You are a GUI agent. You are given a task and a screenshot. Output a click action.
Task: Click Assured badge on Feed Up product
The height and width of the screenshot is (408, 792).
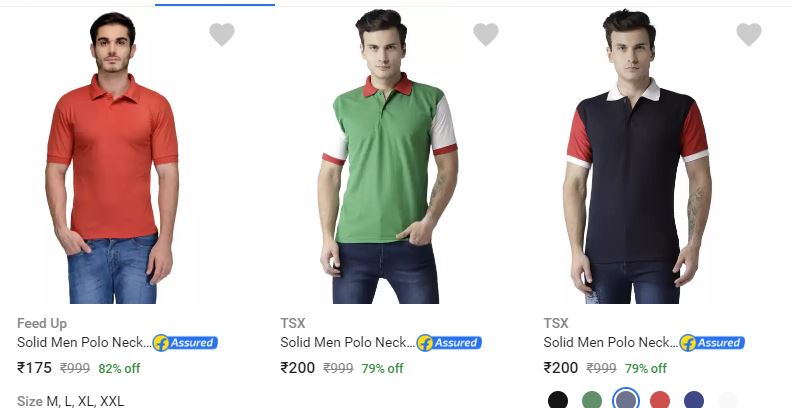tap(185, 343)
